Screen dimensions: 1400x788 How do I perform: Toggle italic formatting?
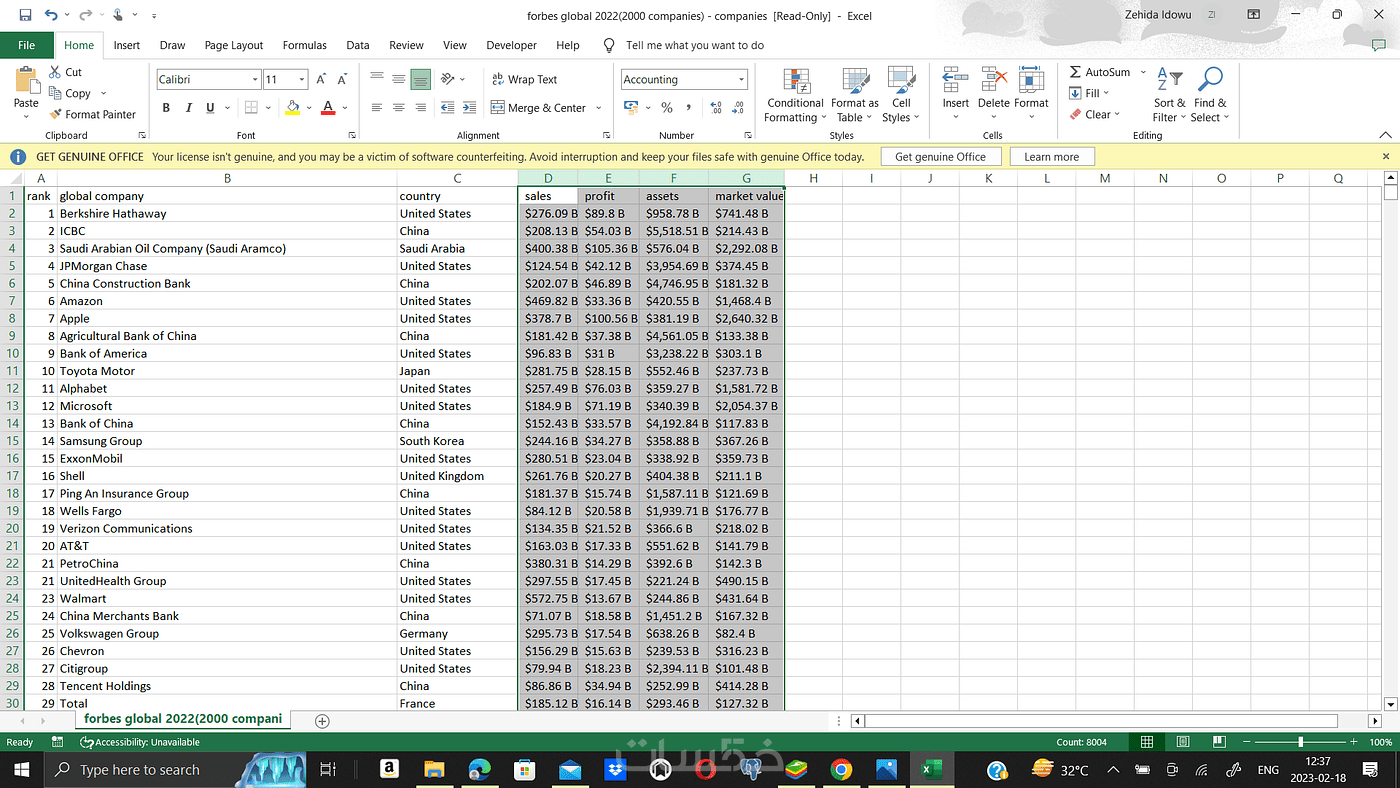pyautogui.click(x=188, y=108)
